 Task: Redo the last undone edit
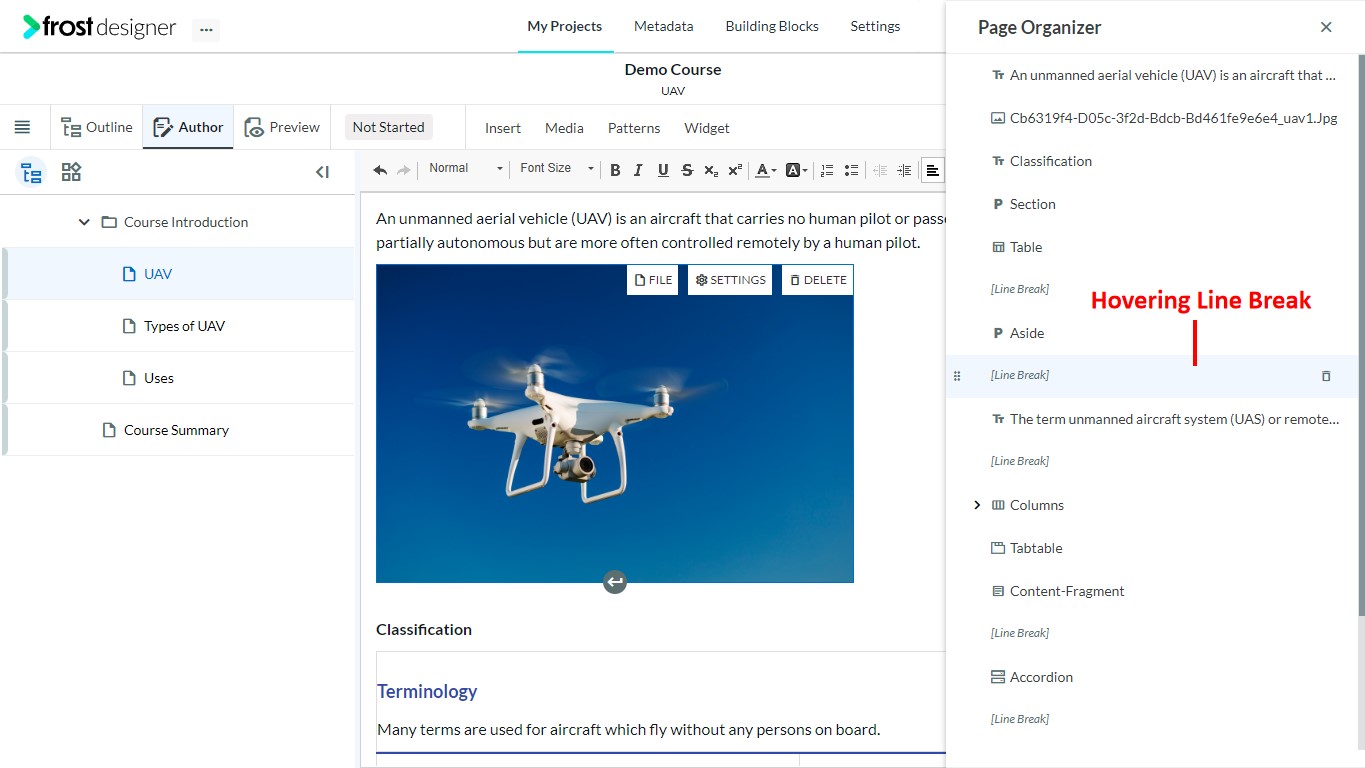click(404, 170)
